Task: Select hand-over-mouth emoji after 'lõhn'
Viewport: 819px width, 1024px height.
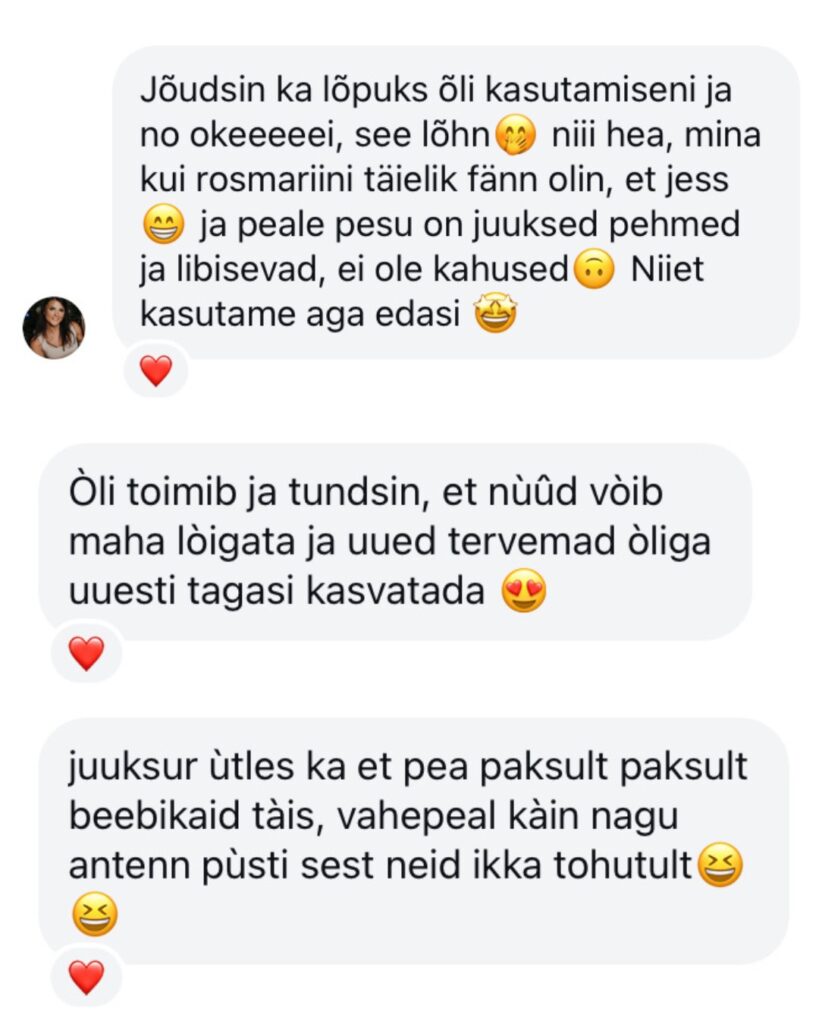Action: pyautogui.click(x=516, y=136)
